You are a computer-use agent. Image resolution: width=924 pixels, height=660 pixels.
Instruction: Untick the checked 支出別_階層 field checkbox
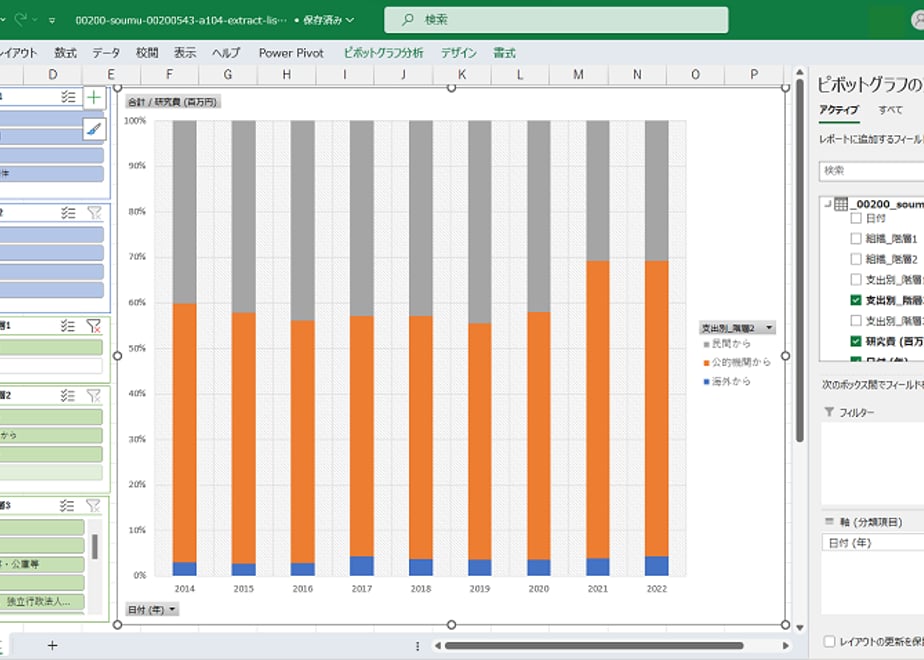coord(856,300)
